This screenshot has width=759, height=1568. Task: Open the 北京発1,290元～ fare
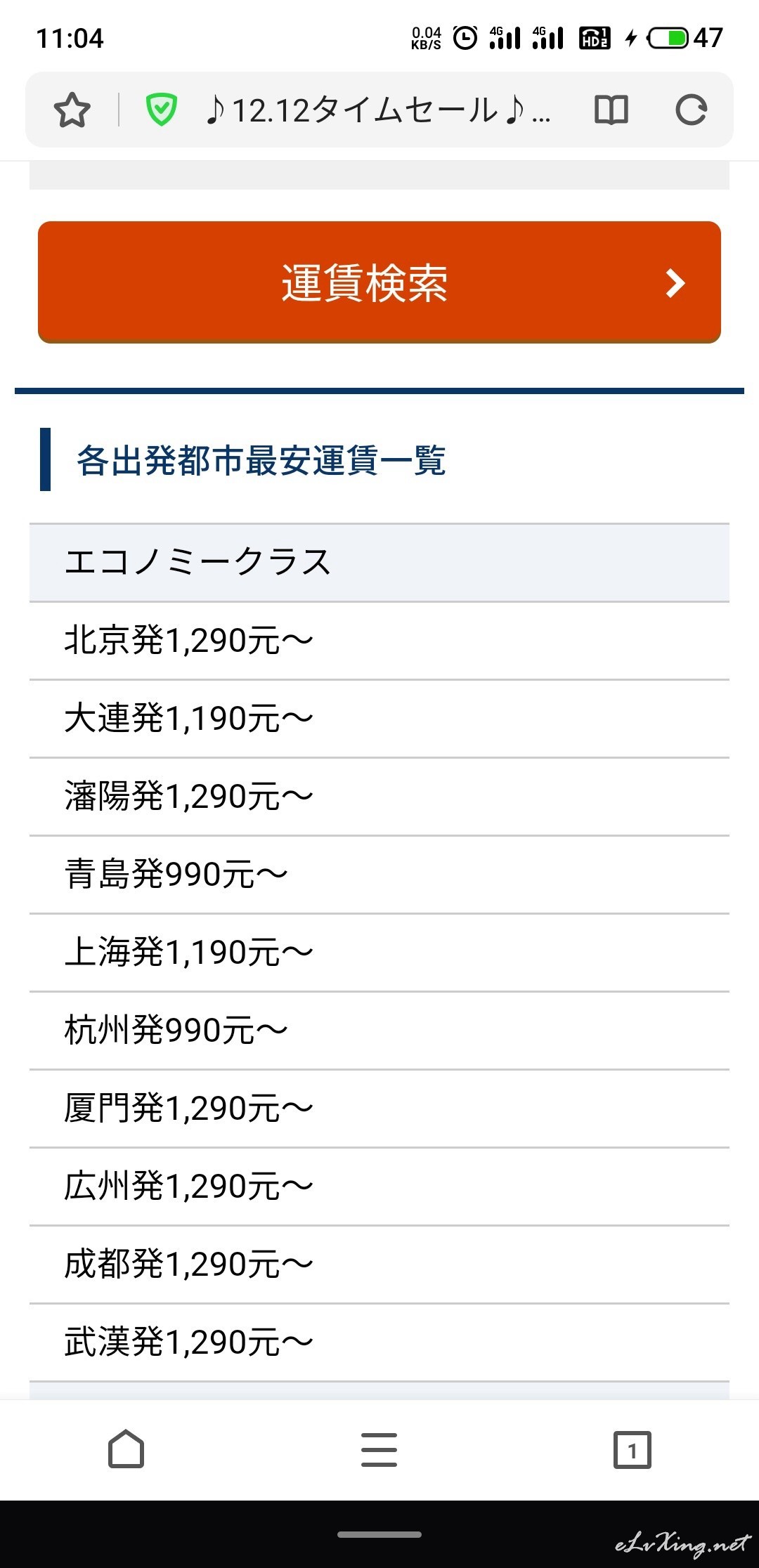[379, 641]
